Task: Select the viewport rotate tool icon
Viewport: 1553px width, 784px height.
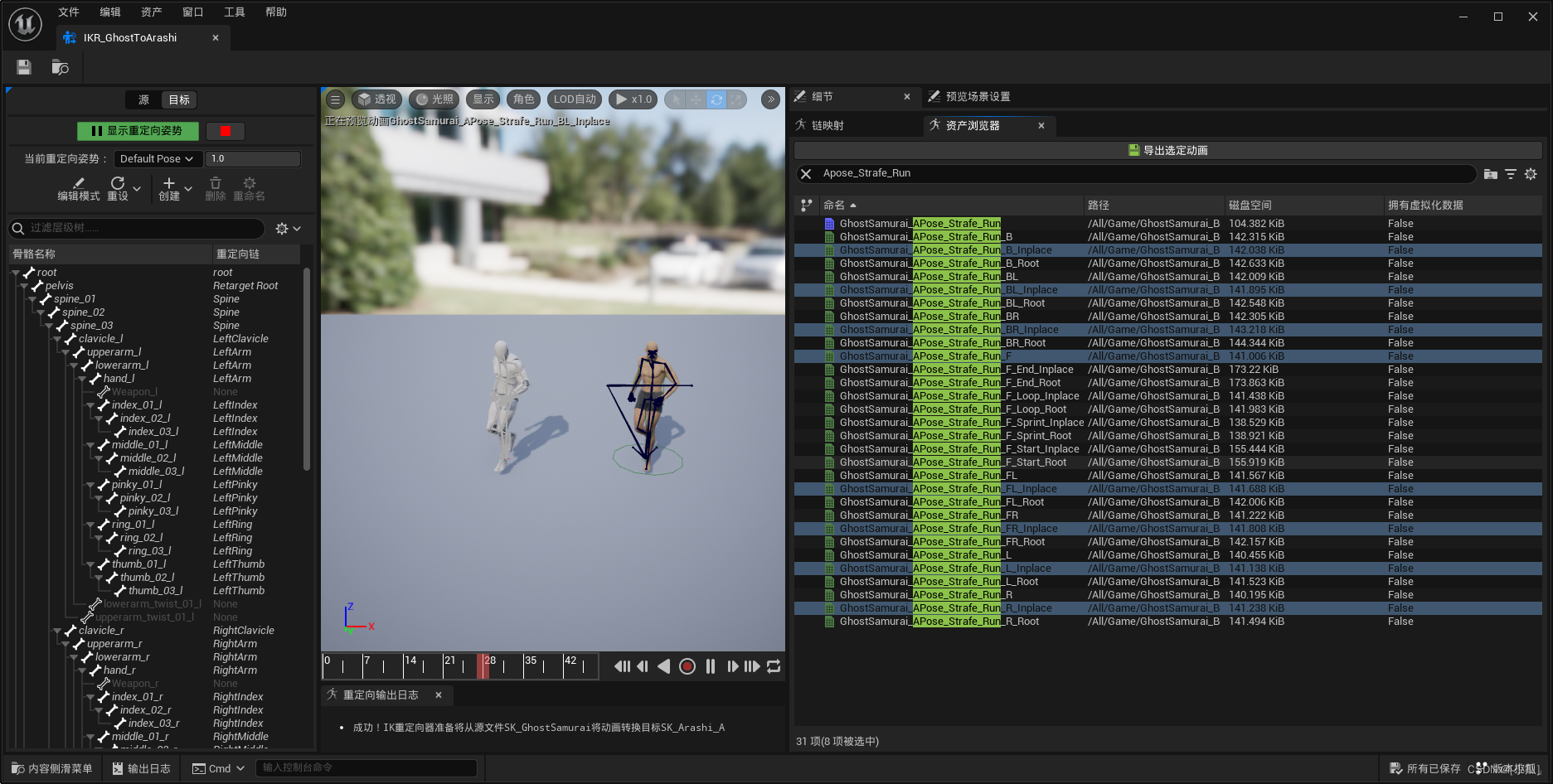Action: (716, 99)
